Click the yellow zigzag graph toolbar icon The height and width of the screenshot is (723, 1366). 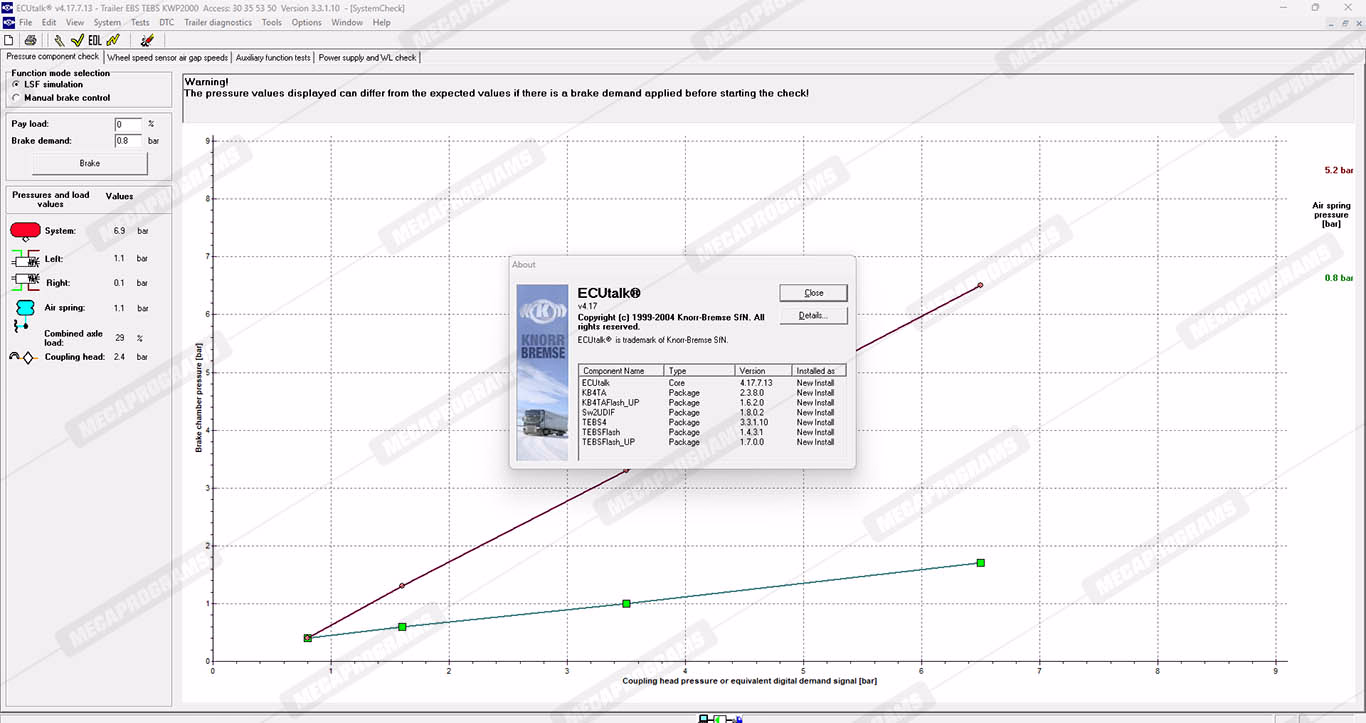[x=113, y=40]
